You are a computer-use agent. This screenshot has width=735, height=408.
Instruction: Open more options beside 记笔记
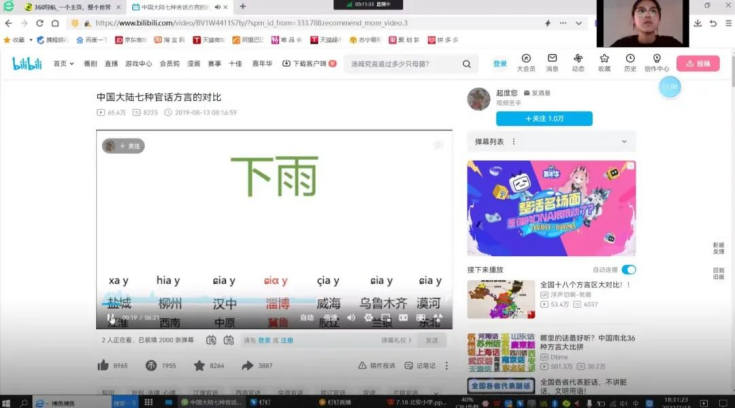point(446,366)
